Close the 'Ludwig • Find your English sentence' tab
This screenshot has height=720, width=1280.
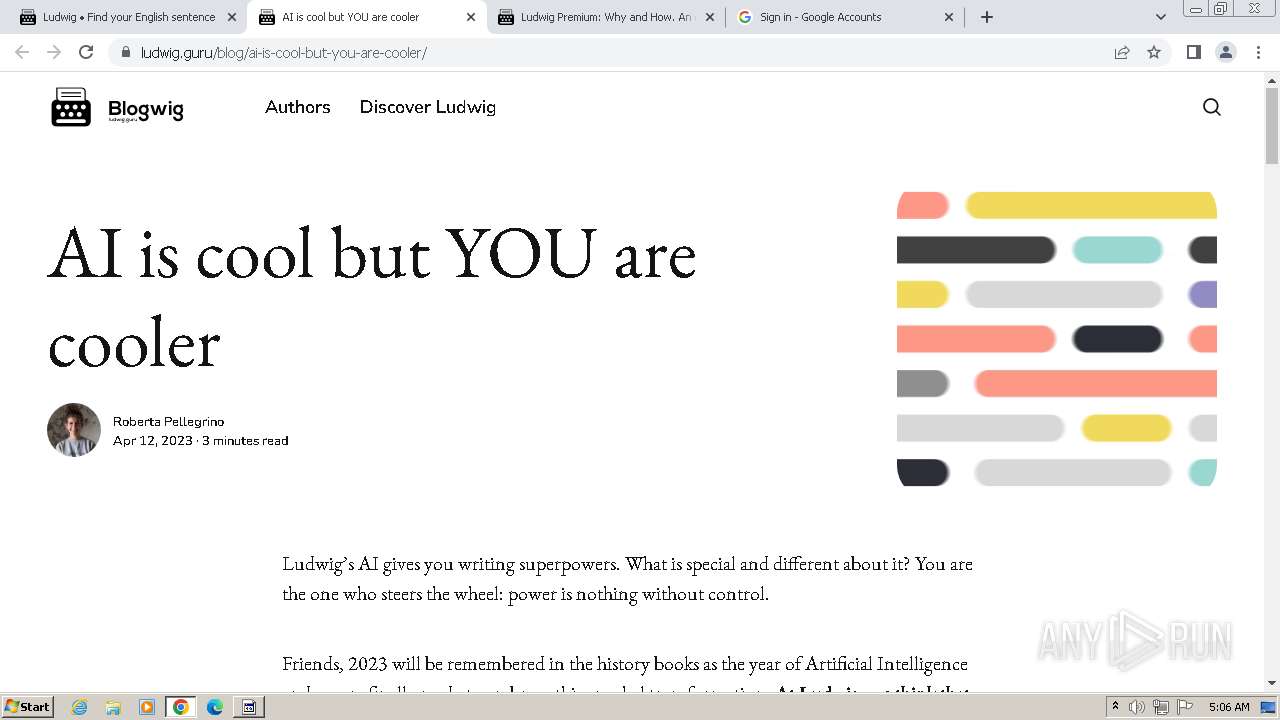(x=232, y=17)
